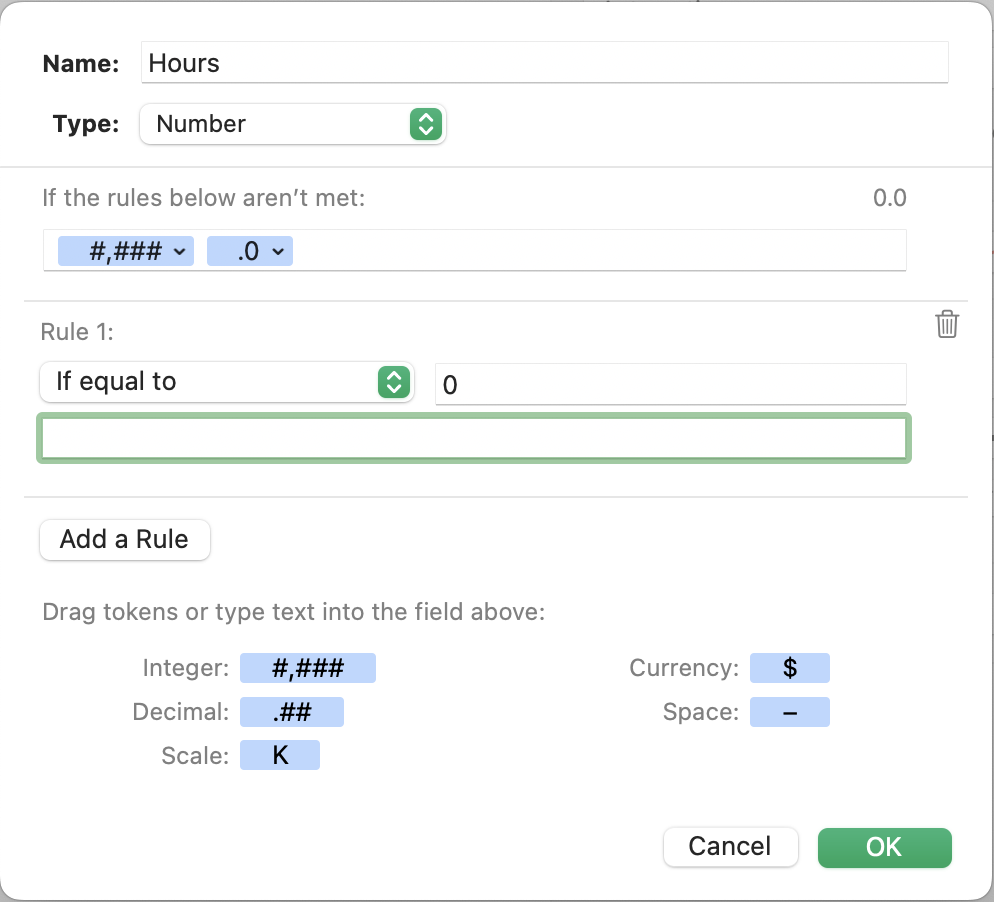Expand the #,### integer token options in default format

[180, 251]
